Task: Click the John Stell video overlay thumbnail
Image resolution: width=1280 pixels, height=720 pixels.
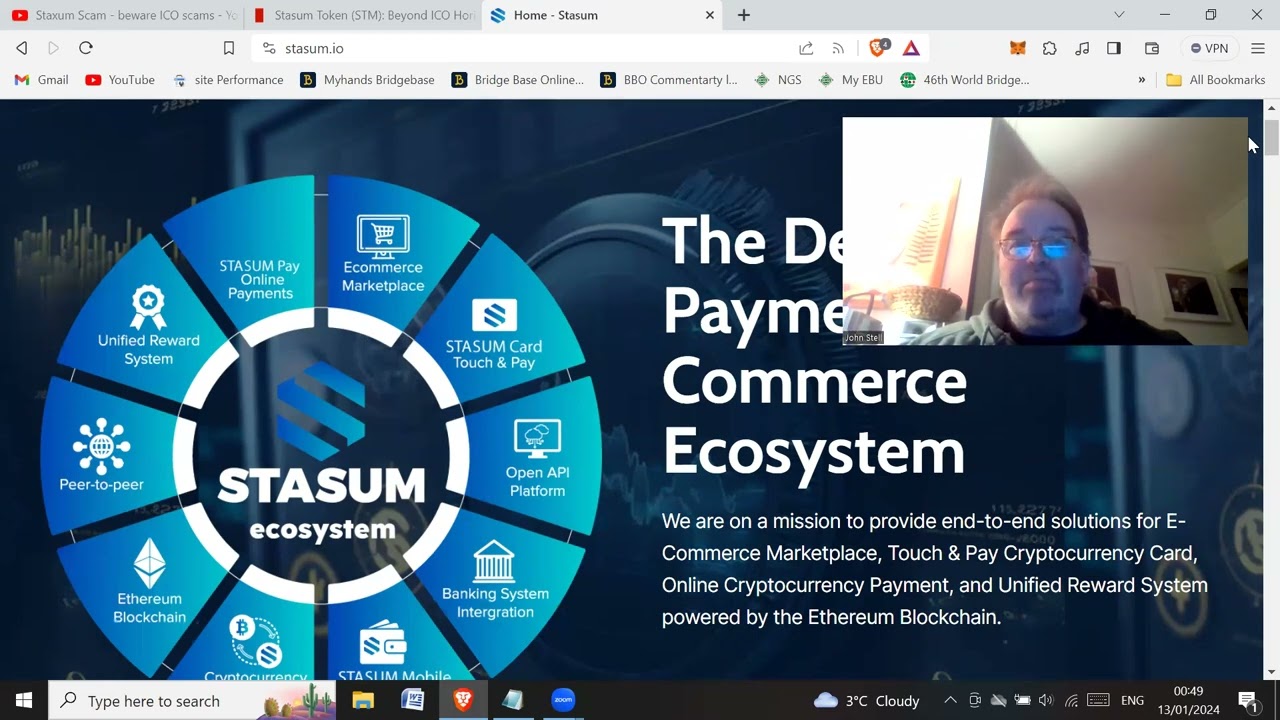Action: point(1045,231)
